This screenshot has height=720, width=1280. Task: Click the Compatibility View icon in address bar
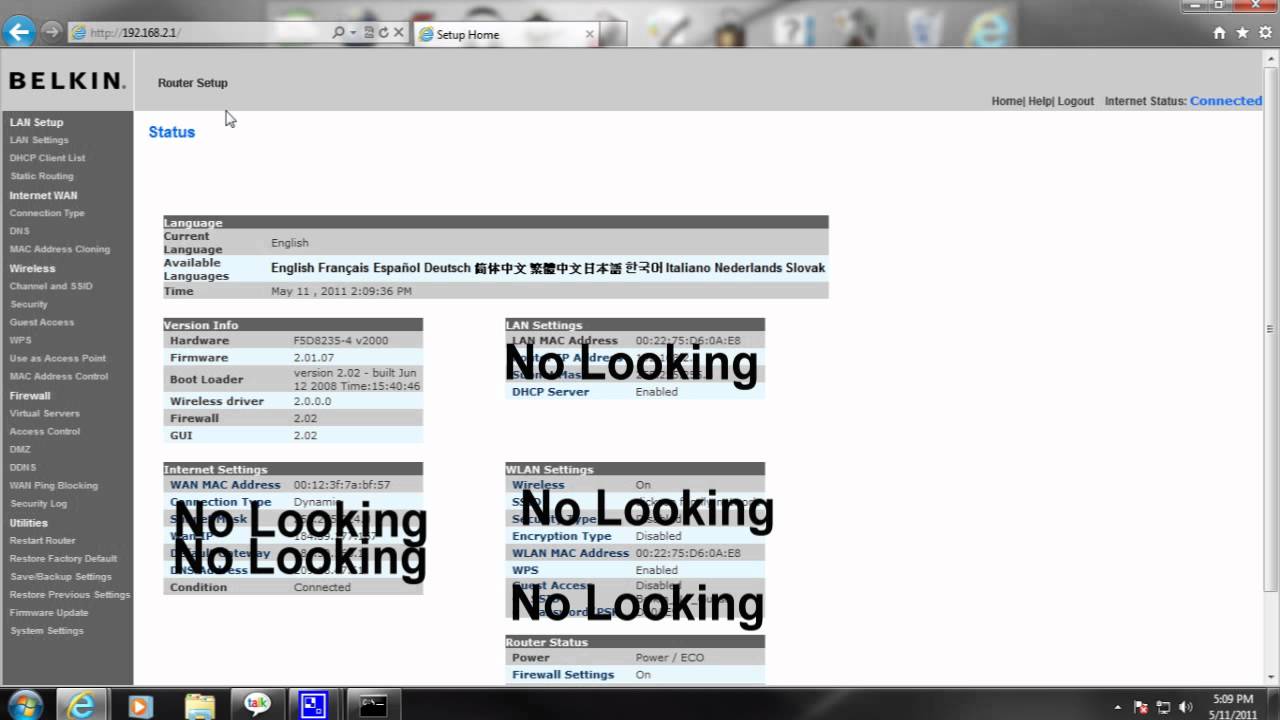coord(368,33)
